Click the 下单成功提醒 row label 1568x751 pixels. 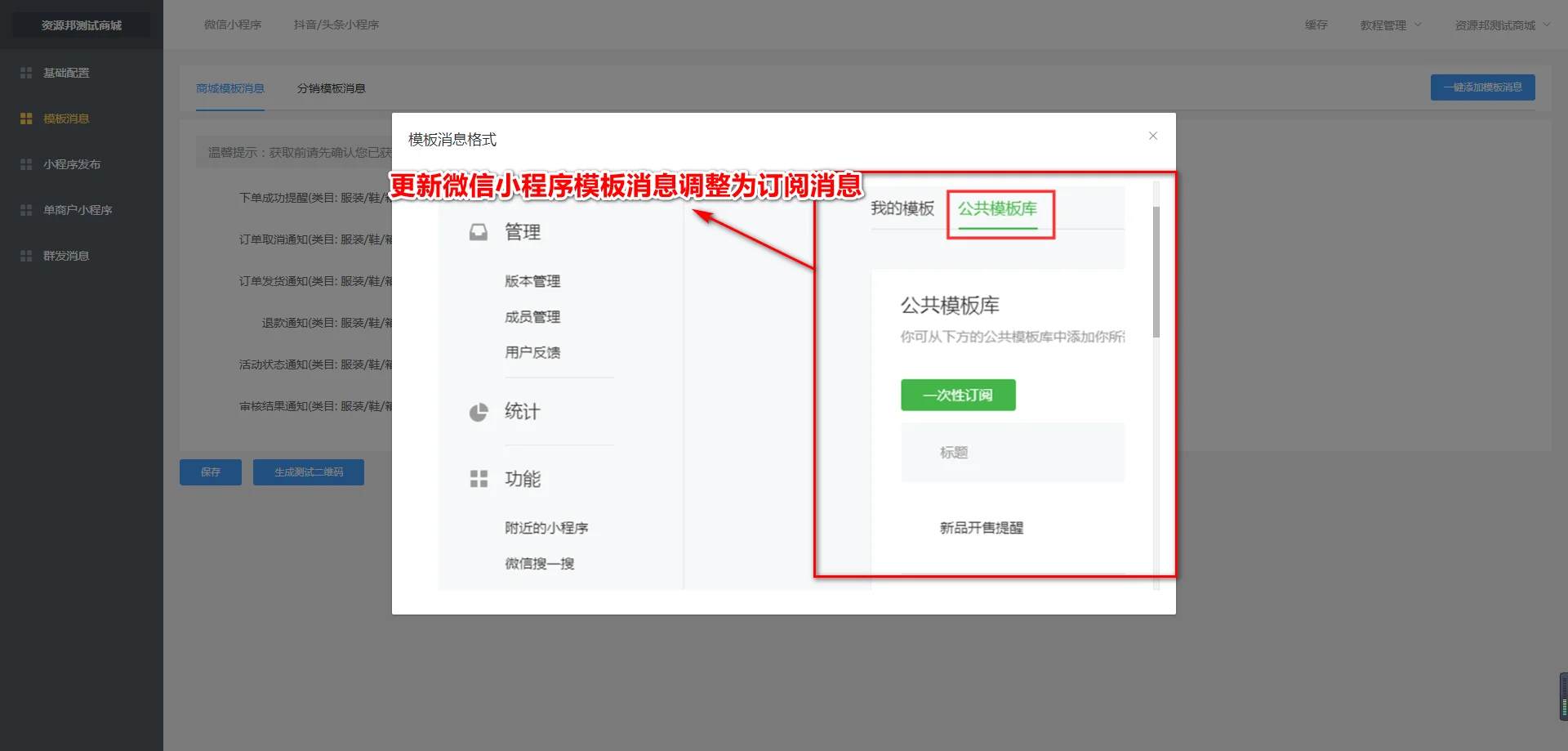click(x=315, y=198)
